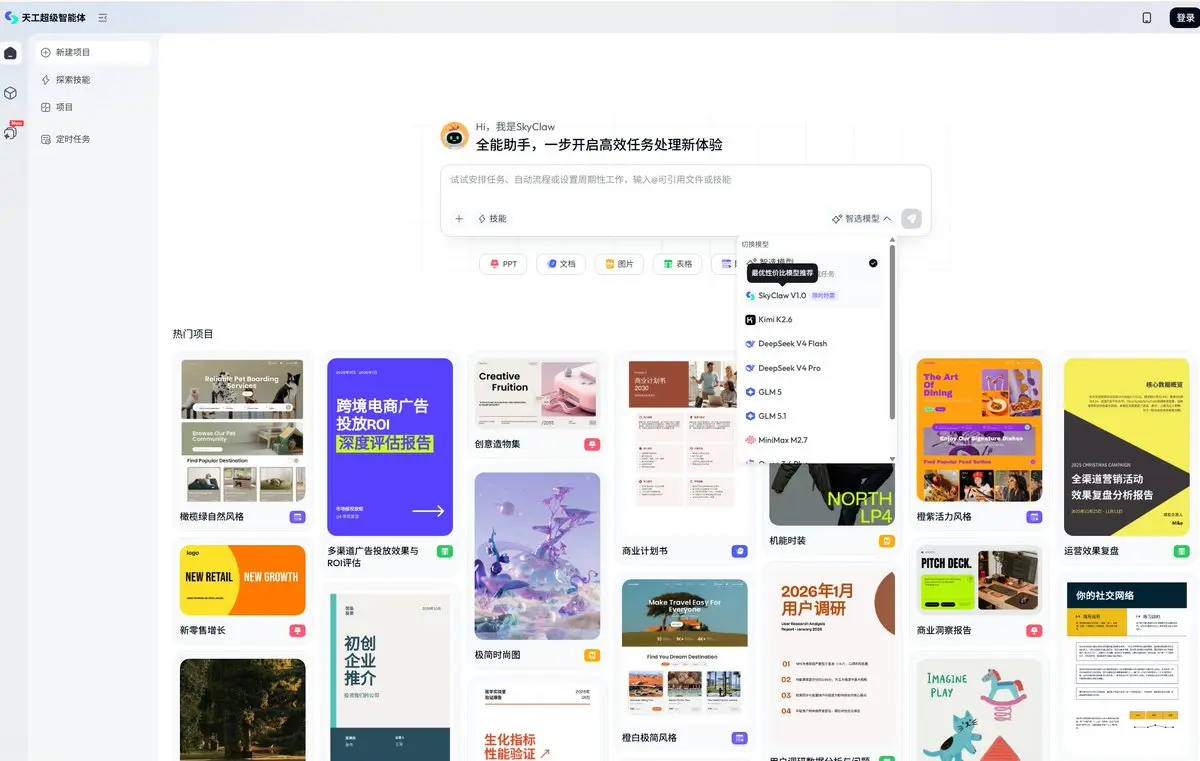This screenshot has width=1200, height=761.
Task: Open 定时任务 in the sidebar
Action: click(93, 139)
